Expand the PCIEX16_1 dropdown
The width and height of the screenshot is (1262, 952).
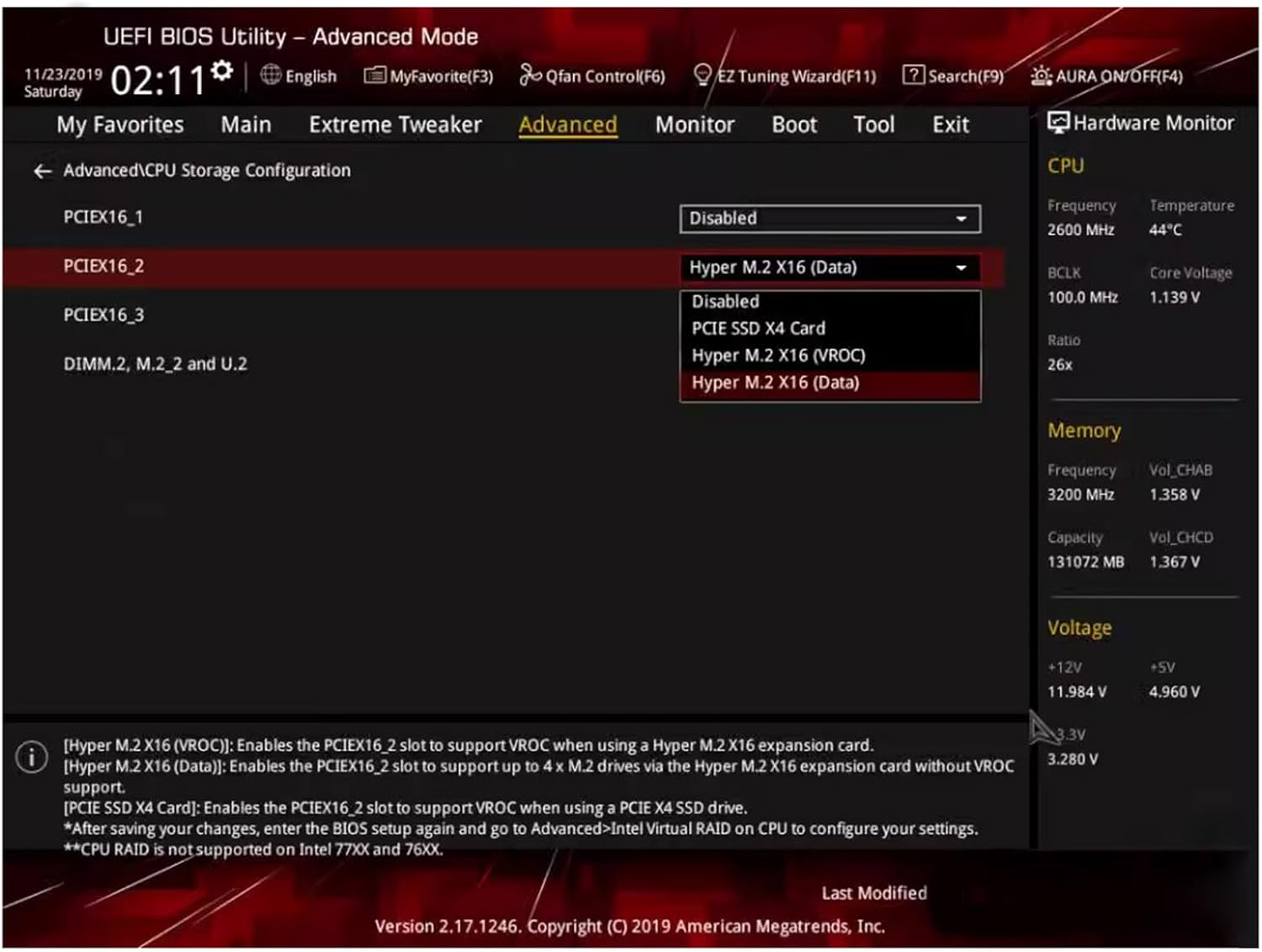pos(961,219)
